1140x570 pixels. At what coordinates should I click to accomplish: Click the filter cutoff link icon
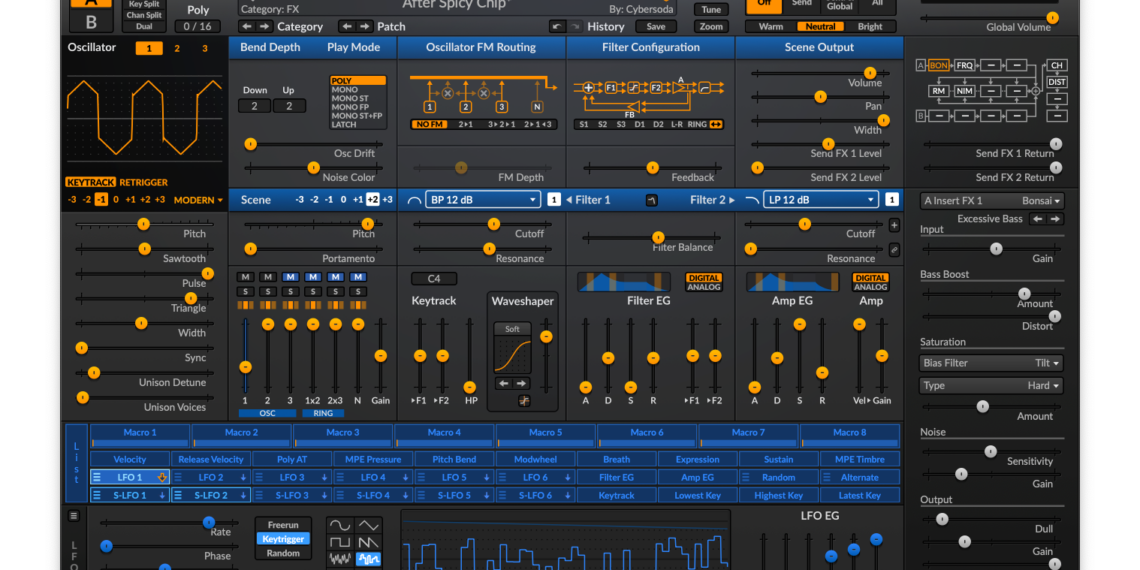point(894,249)
